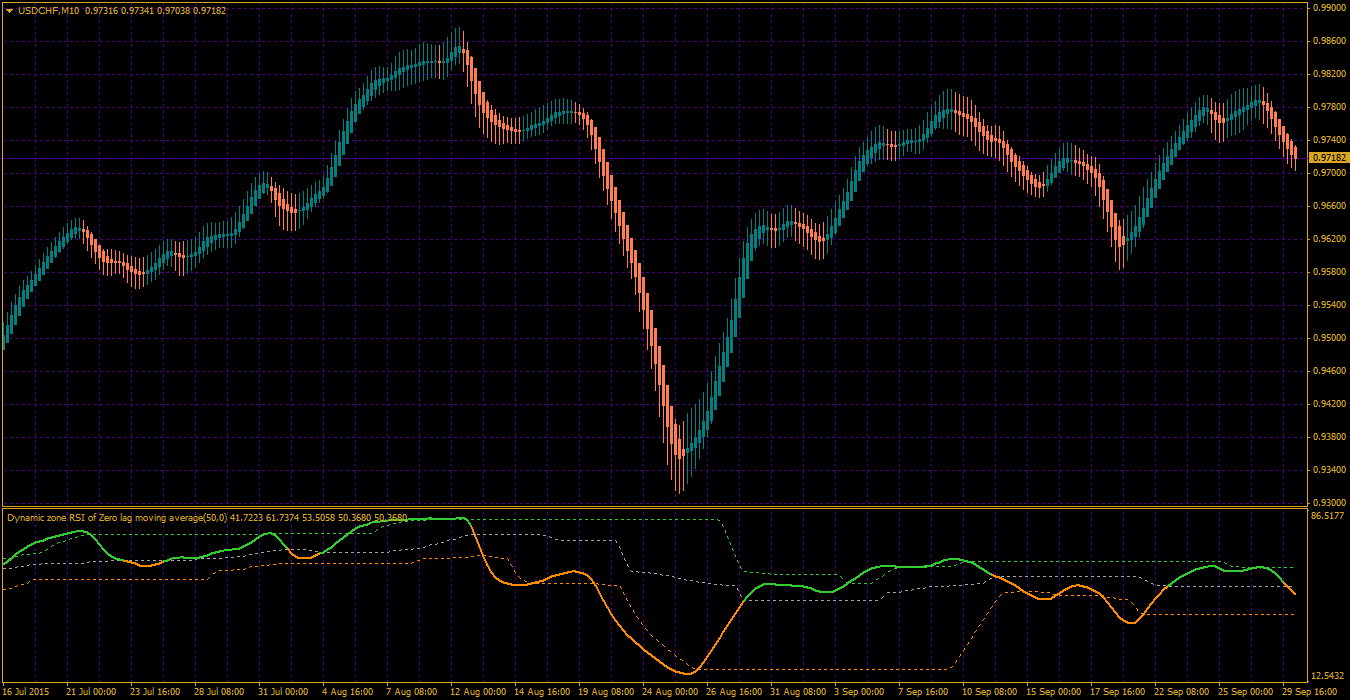1350x700 pixels.
Task: Click the 0.93800 price axis label
Action: 1328,437
